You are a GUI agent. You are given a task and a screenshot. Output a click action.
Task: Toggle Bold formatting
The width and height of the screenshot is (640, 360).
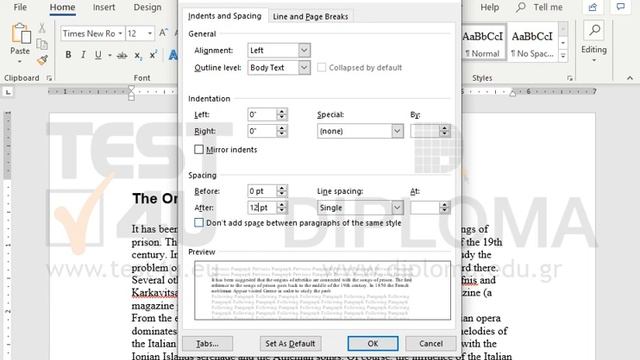(x=68, y=55)
